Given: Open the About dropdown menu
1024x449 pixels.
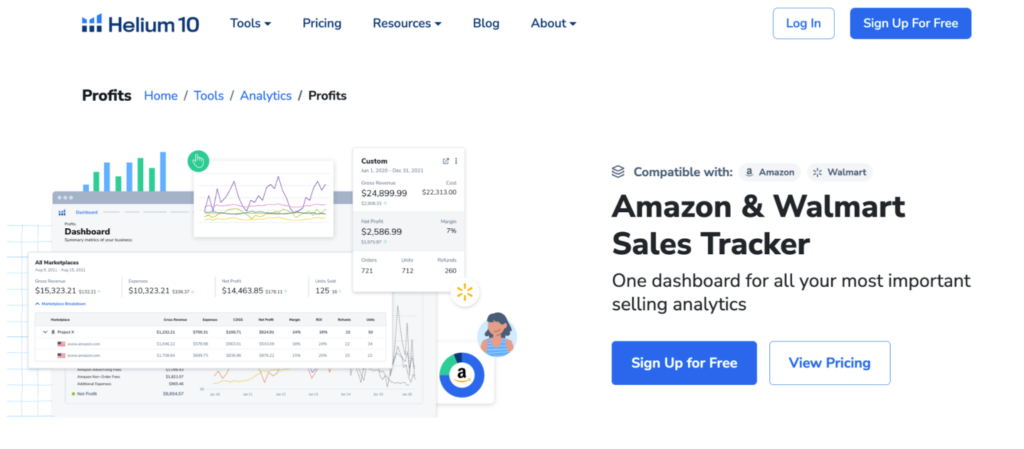Looking at the screenshot, I should click(553, 23).
